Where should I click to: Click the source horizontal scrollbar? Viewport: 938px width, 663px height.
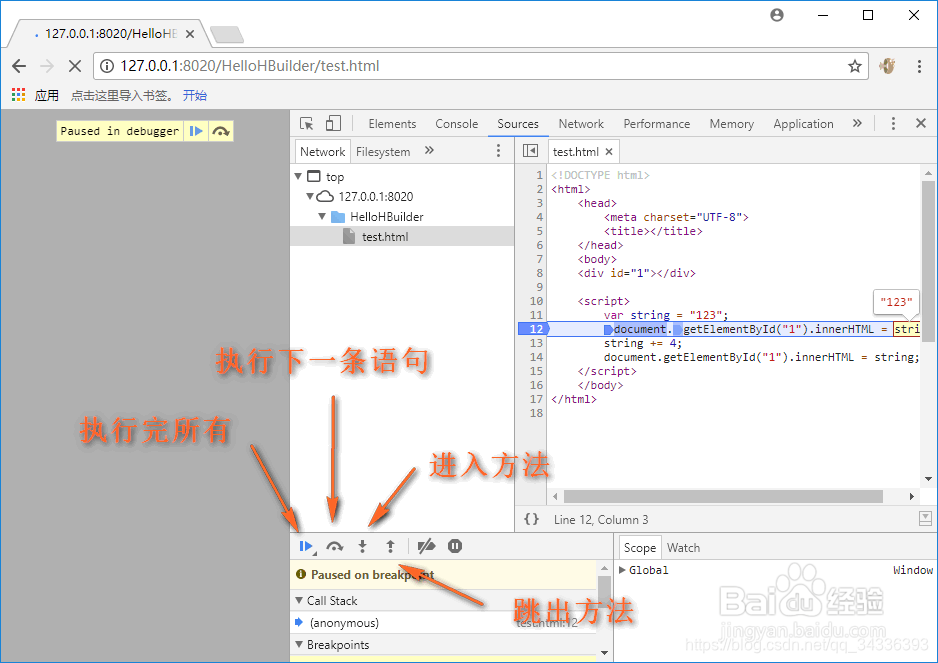coord(723,496)
